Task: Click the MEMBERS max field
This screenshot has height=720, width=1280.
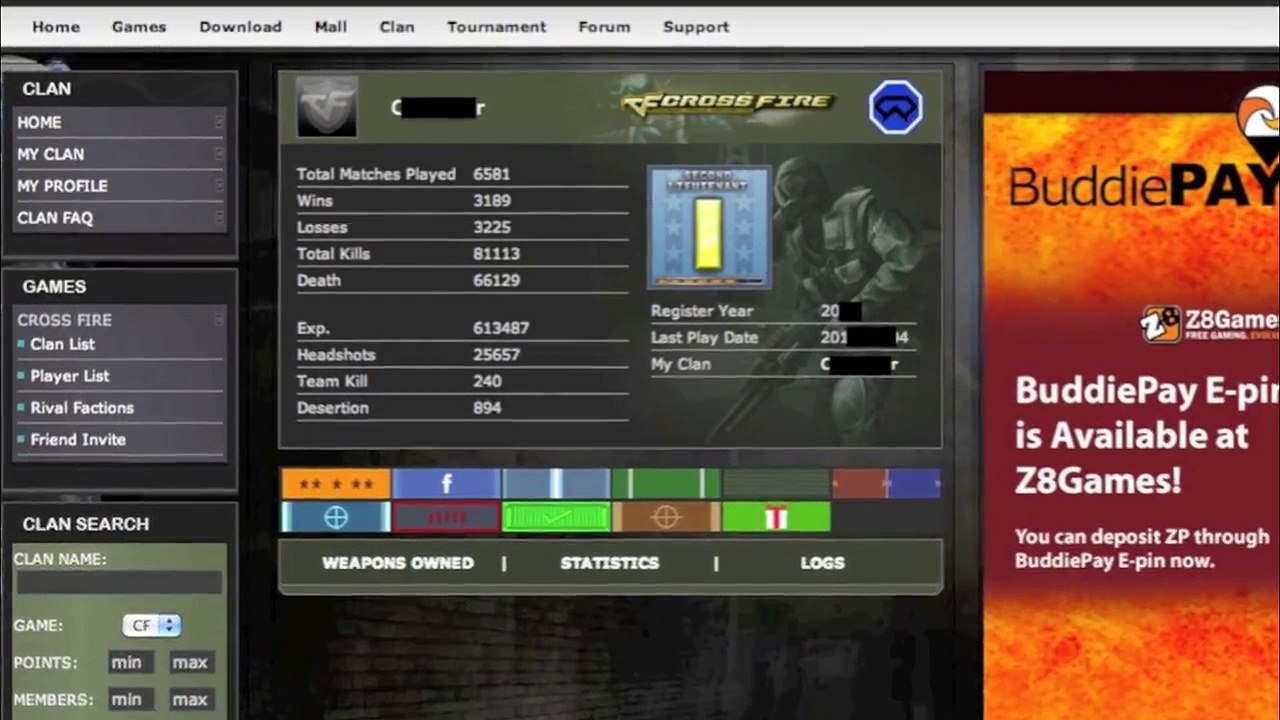Action: click(190, 700)
